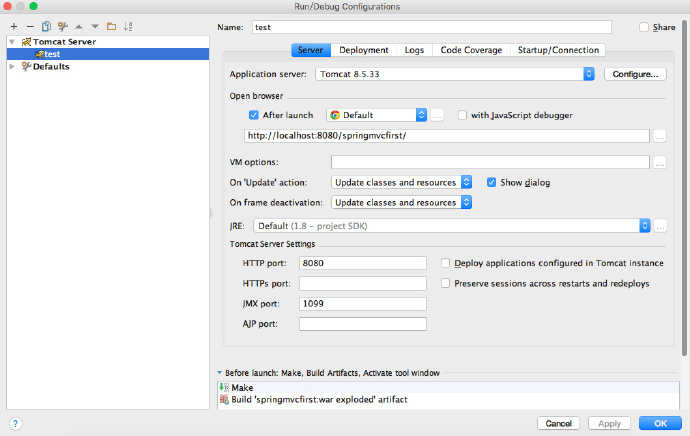Click the Tomcat Server tree label
The width and height of the screenshot is (690, 436).
(64, 42)
